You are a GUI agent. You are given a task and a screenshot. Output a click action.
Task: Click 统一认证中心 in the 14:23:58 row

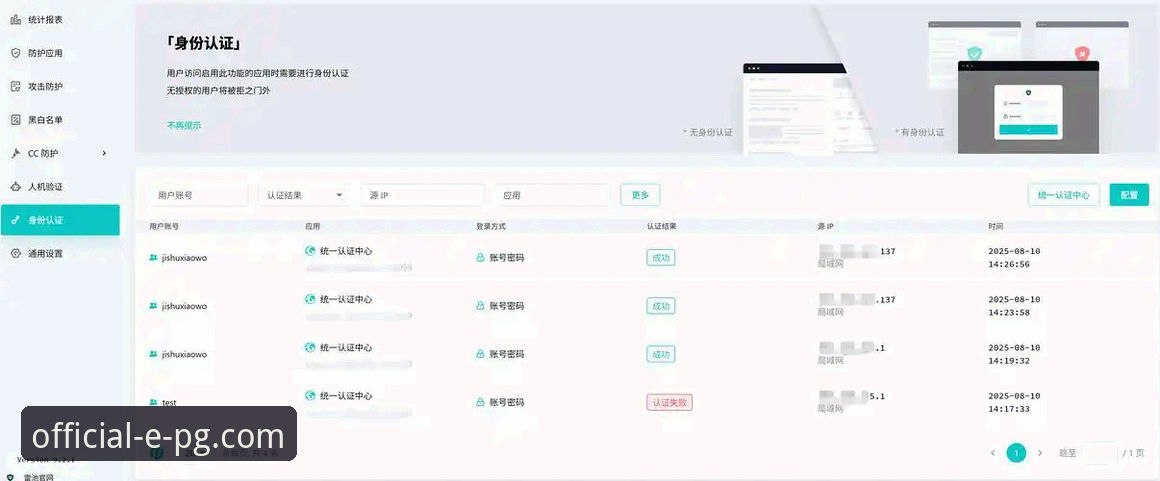pos(345,299)
